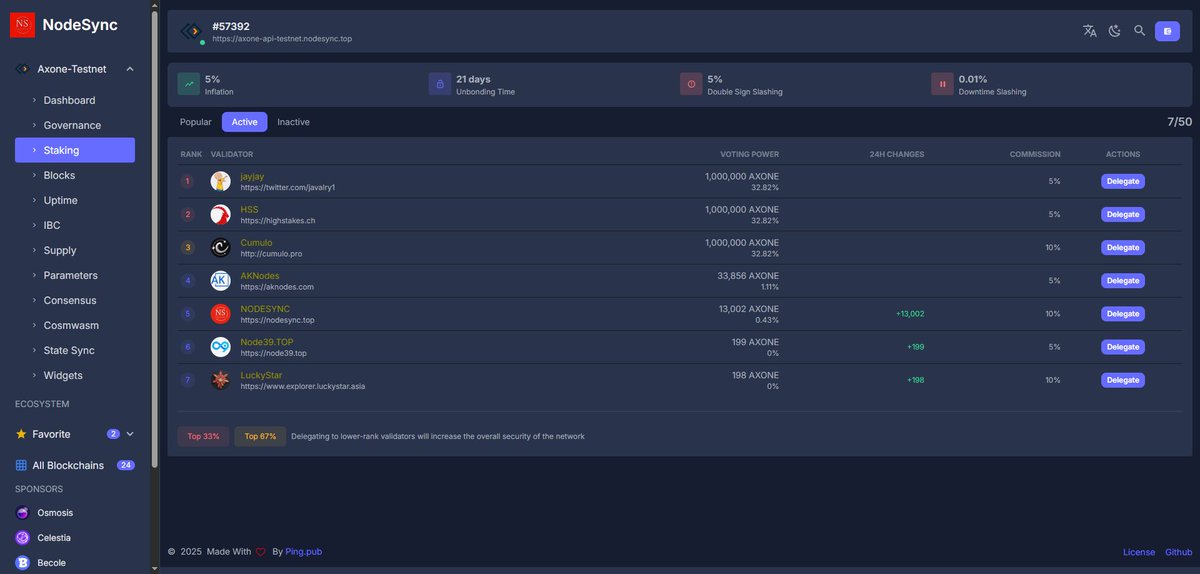The width and height of the screenshot is (1200, 574).
Task: Click LuckyStar validator avatar
Action: (x=220, y=380)
